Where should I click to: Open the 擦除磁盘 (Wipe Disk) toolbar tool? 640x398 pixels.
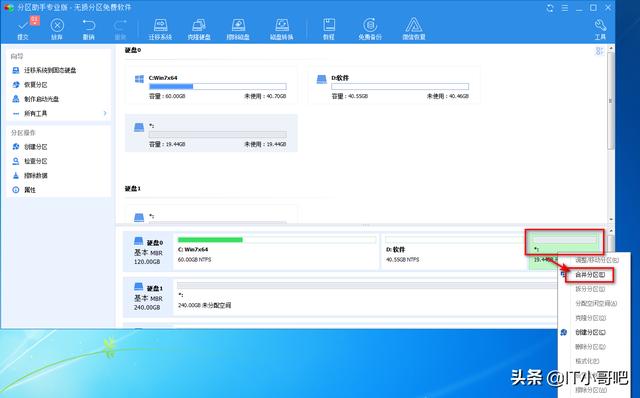tap(238, 29)
